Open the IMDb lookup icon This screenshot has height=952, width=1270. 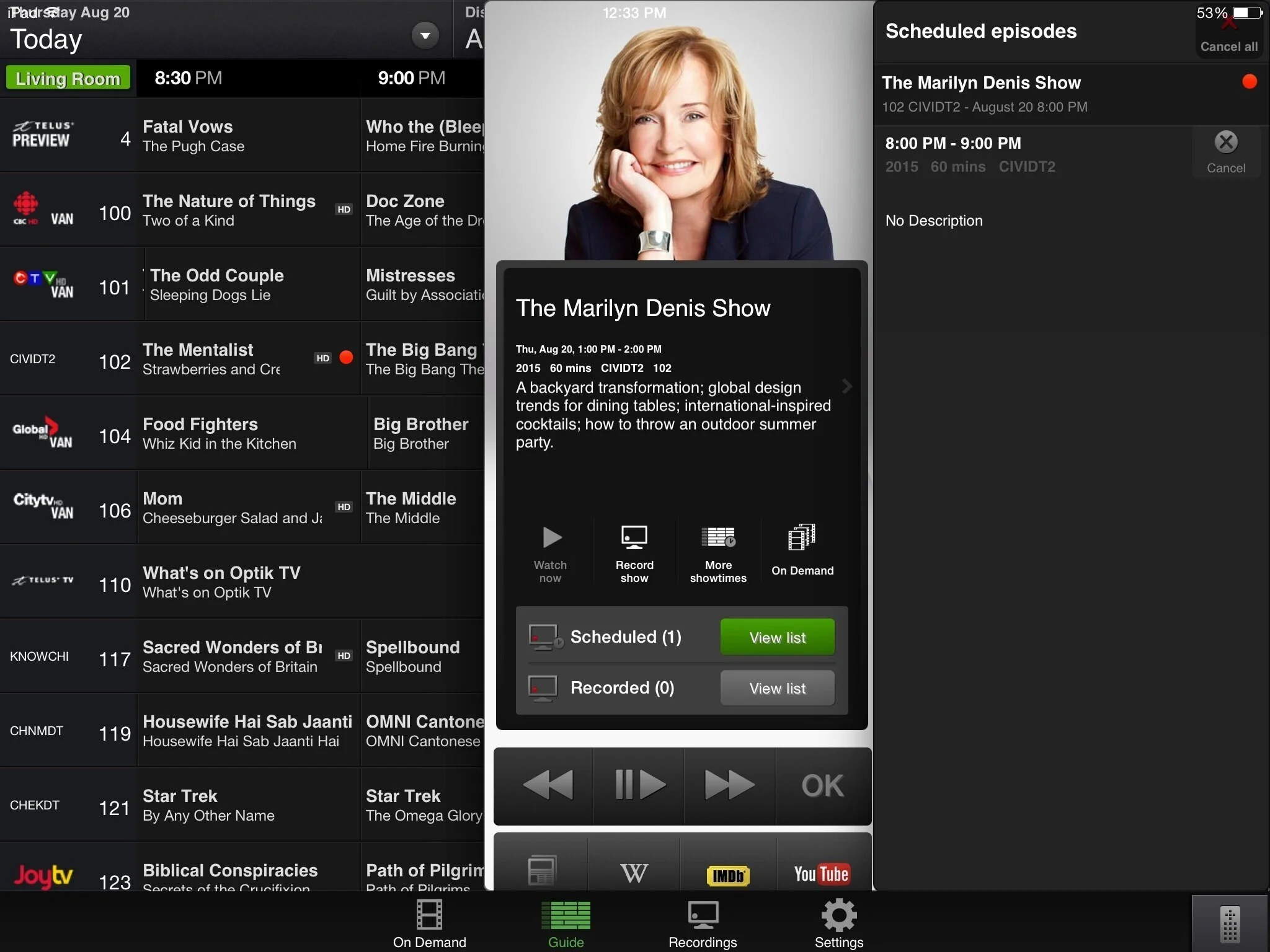728,875
